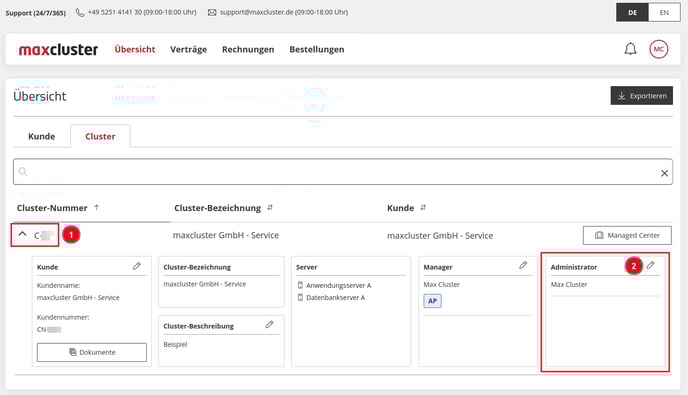Open the notifications bell
This screenshot has width=688, height=395.
point(630,49)
